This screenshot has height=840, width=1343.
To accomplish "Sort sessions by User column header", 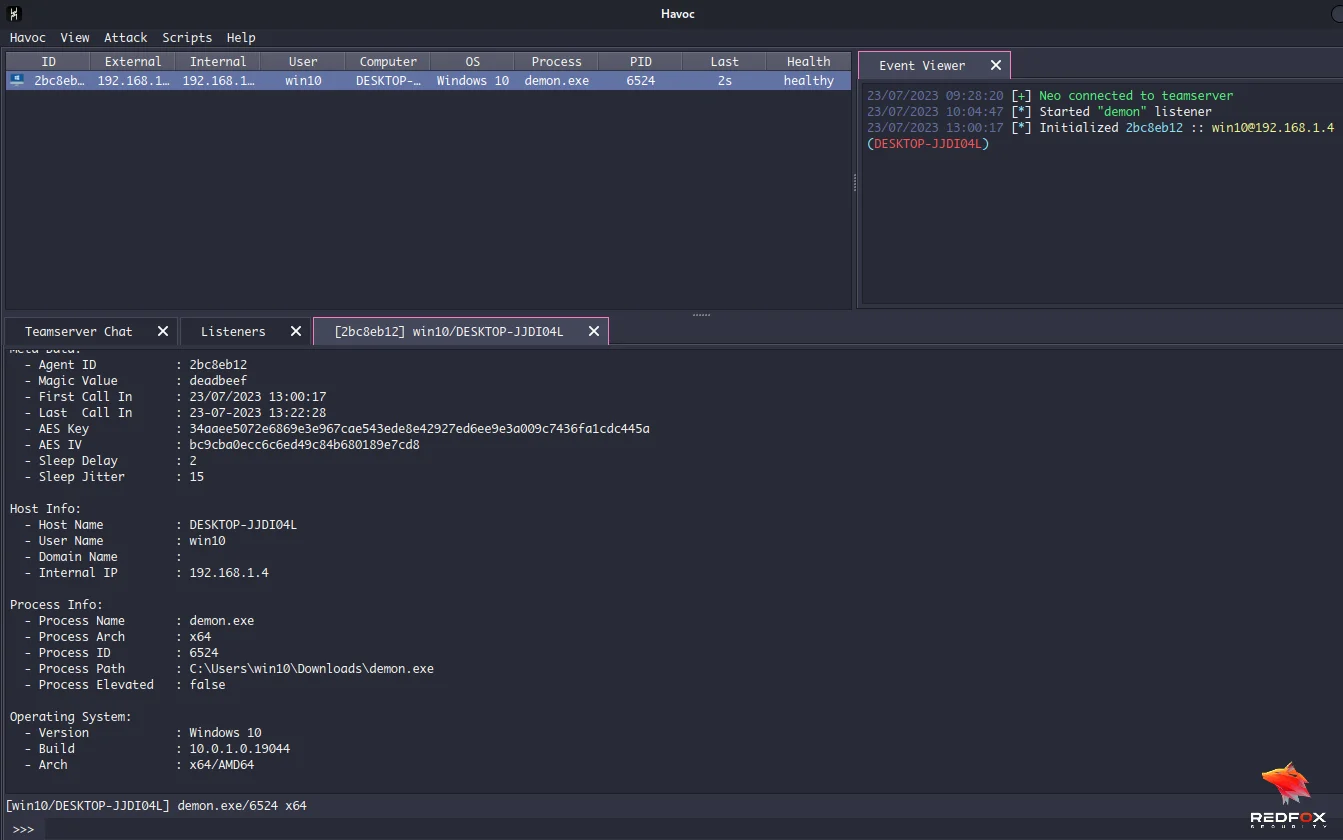I will [303, 61].
